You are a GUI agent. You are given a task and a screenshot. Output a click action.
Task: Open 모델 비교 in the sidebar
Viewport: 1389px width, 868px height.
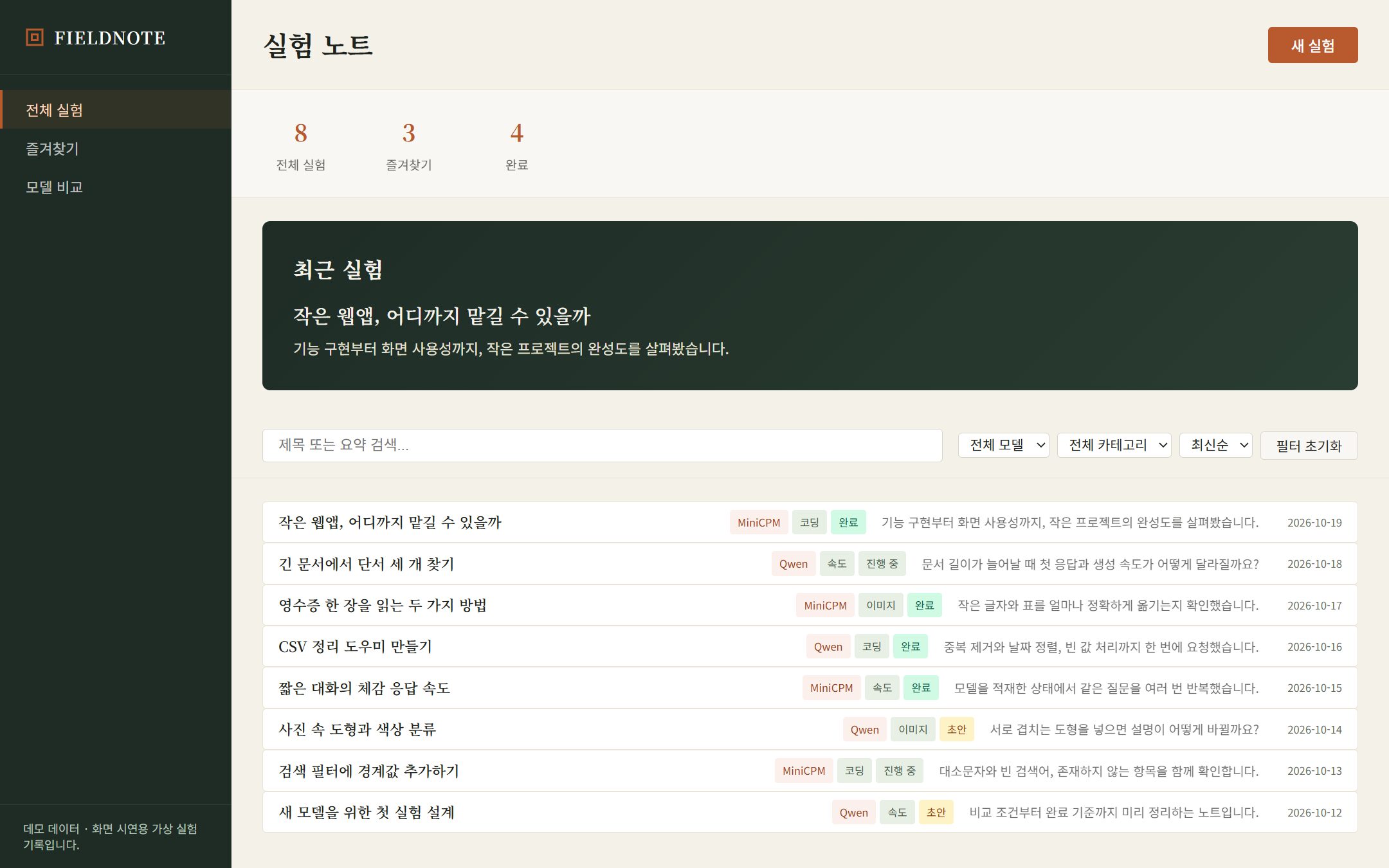click(116, 187)
